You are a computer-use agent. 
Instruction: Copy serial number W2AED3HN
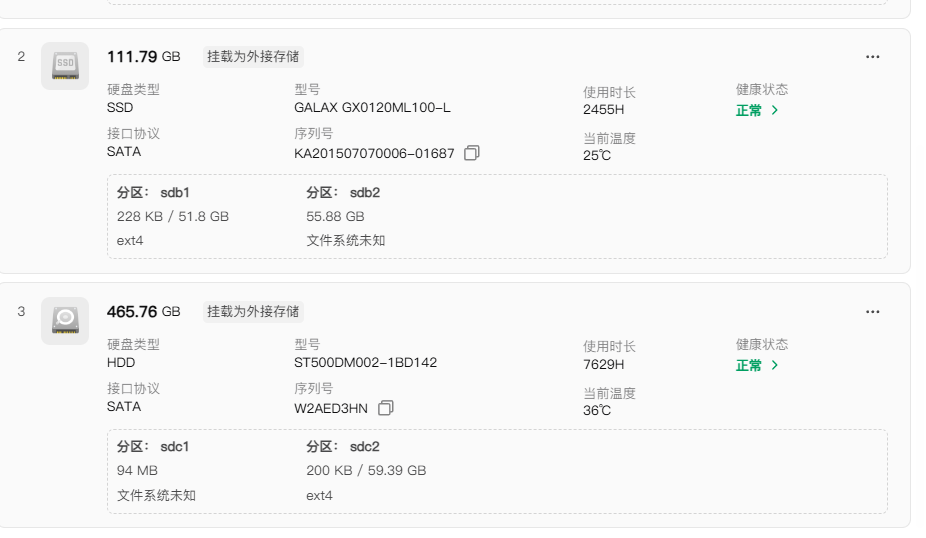point(386,408)
